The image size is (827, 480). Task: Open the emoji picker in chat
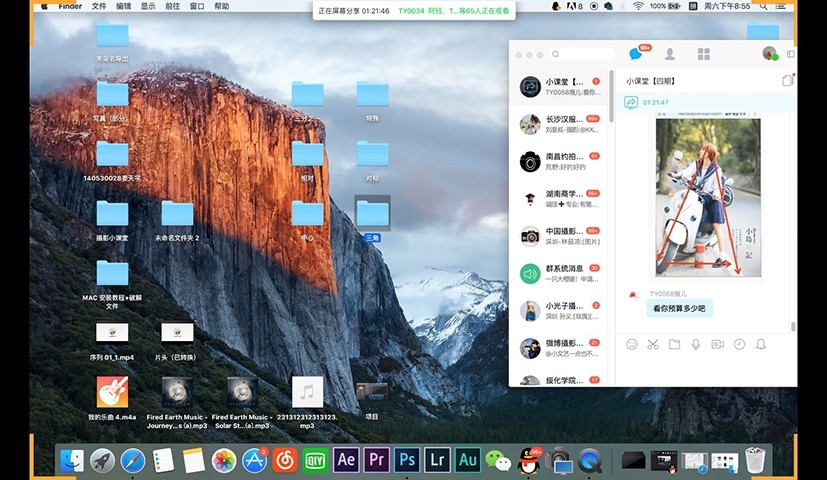[631, 344]
